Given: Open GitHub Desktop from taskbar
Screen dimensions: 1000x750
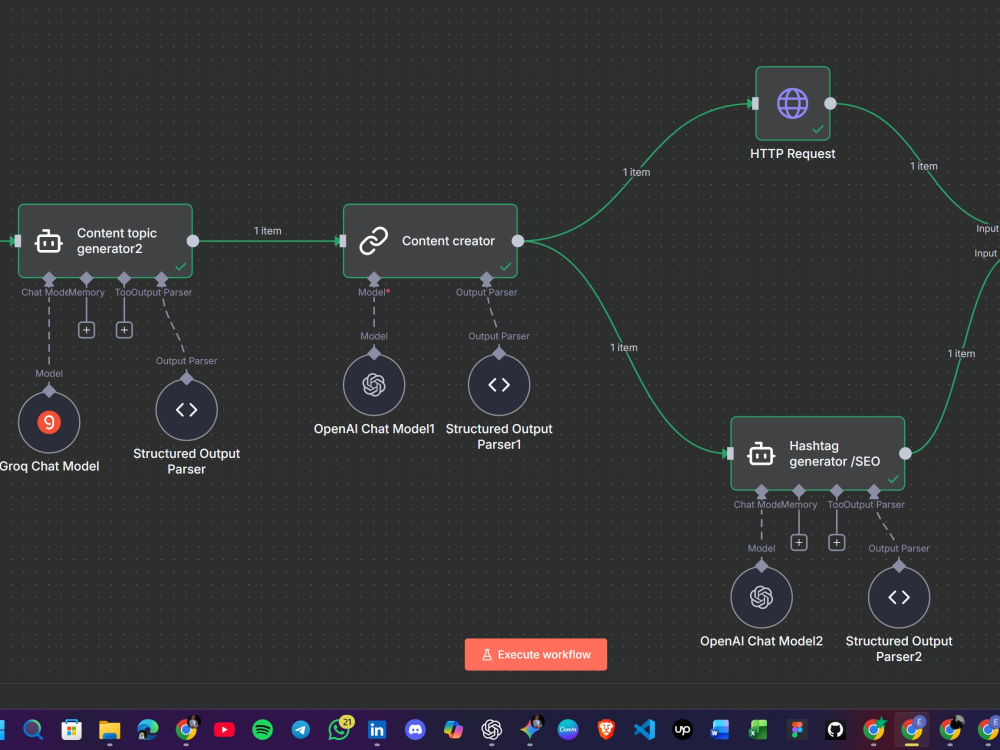Looking at the screenshot, I should [x=835, y=729].
